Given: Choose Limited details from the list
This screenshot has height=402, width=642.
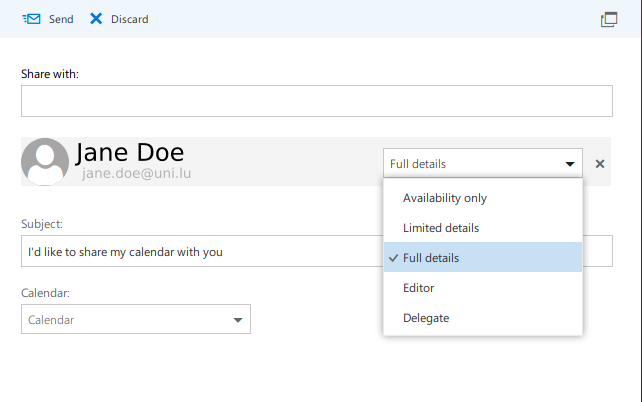Looking at the screenshot, I should point(441,228).
